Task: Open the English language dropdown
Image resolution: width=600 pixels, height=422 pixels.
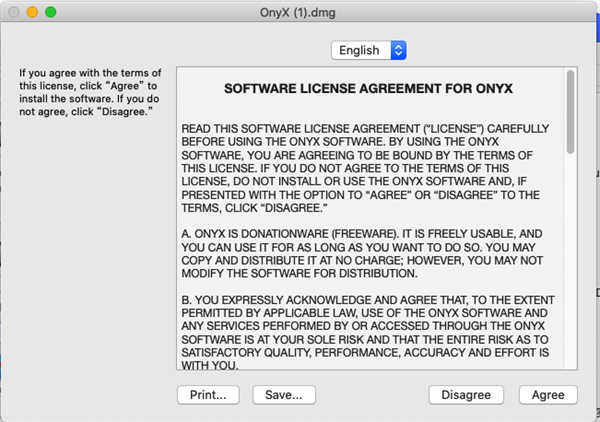Action: coord(368,50)
